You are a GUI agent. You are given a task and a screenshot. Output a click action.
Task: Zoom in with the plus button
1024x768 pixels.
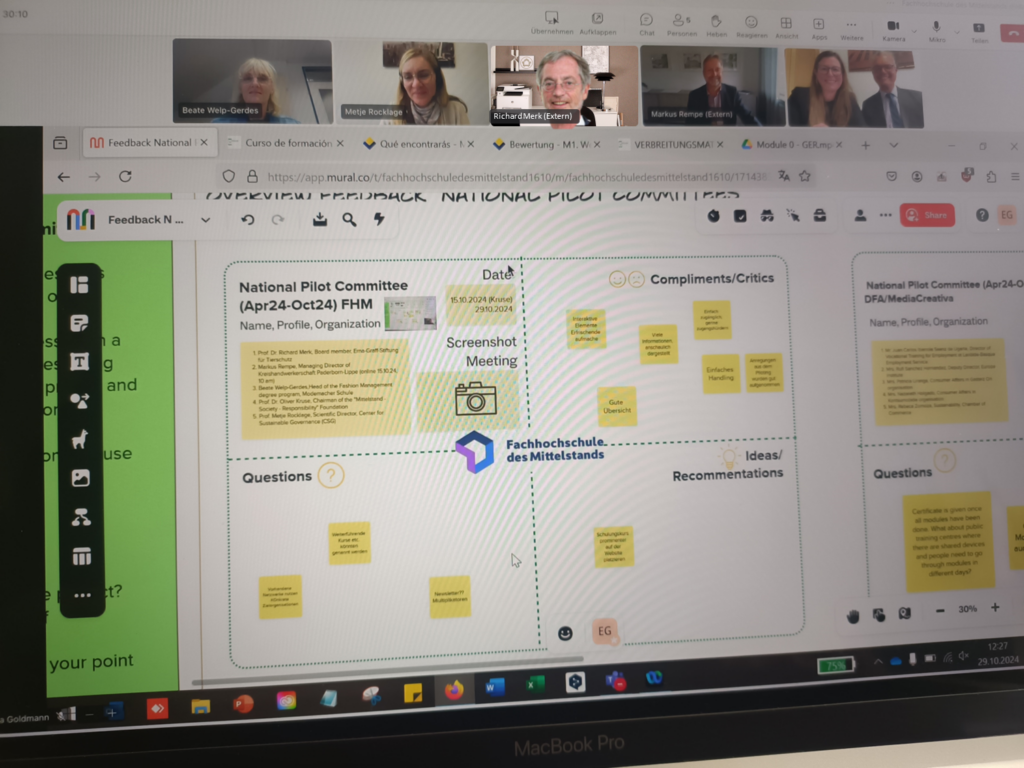pos(995,608)
